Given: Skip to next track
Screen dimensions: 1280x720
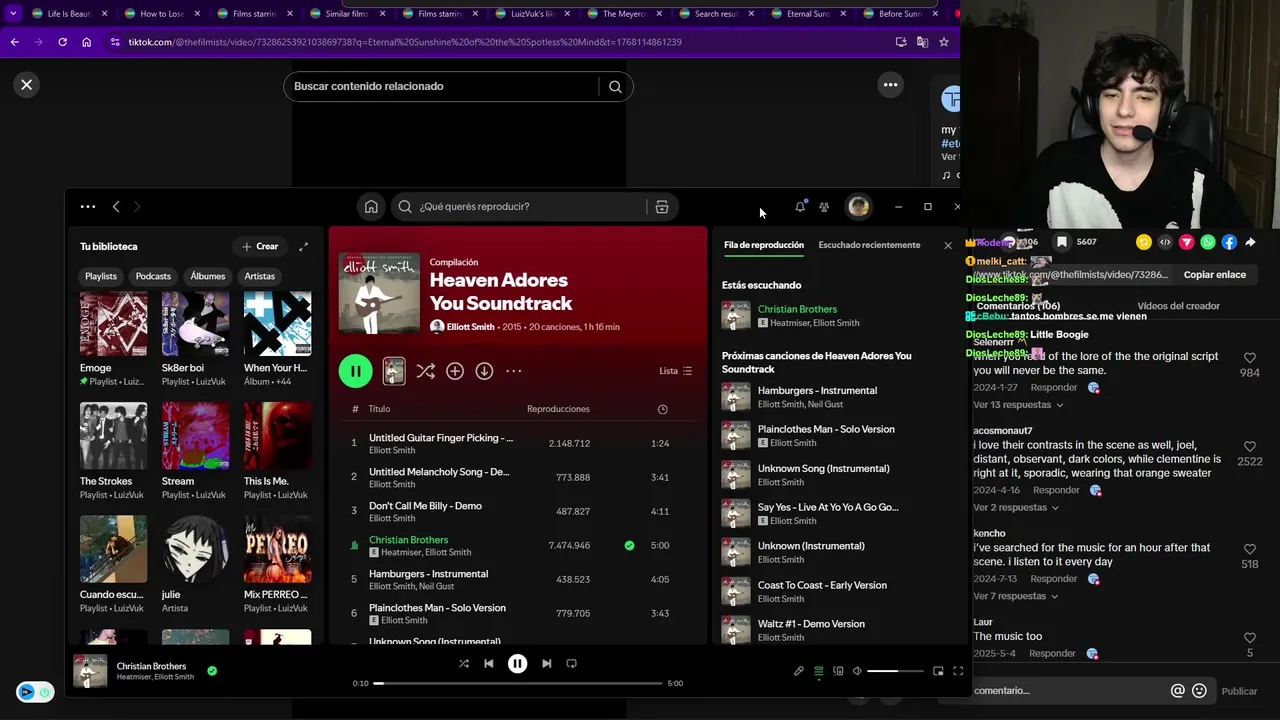Looking at the screenshot, I should coord(546,663).
